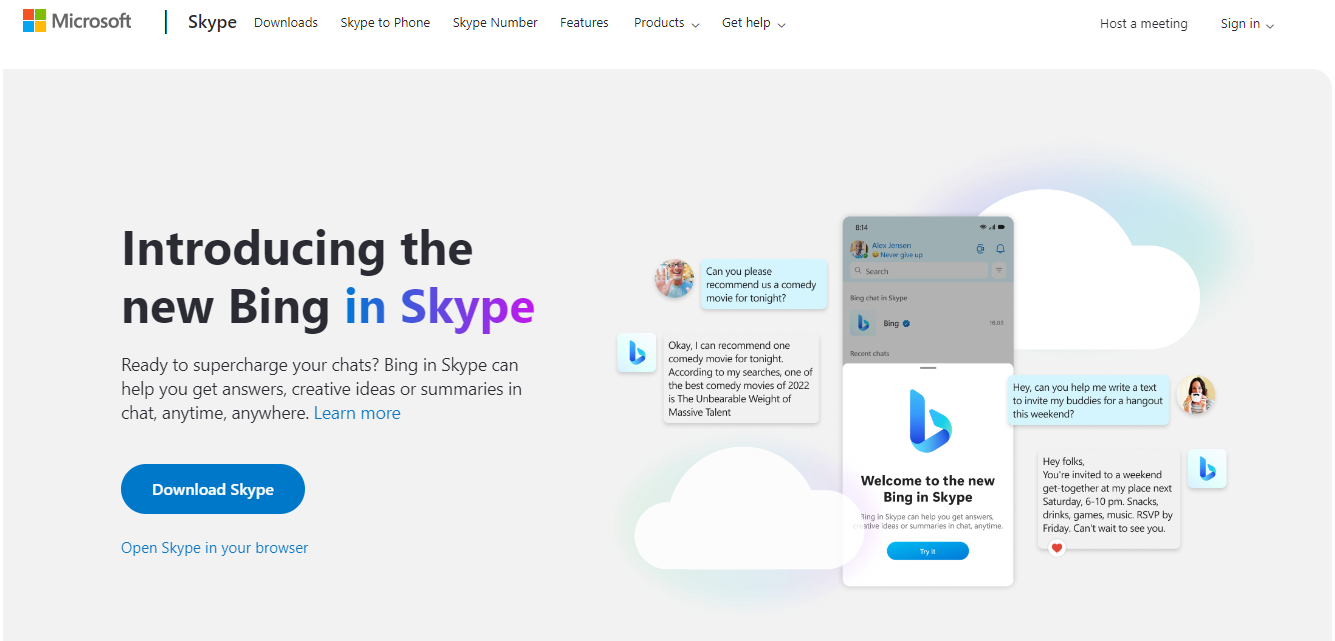Viewport: 1335px width, 641px height.
Task: Click Open Skype in your browser
Action: [x=214, y=547]
